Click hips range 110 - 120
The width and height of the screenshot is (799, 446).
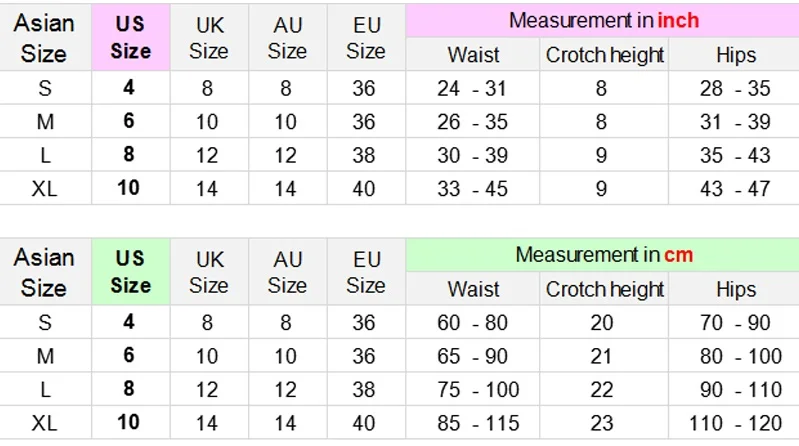(735, 422)
